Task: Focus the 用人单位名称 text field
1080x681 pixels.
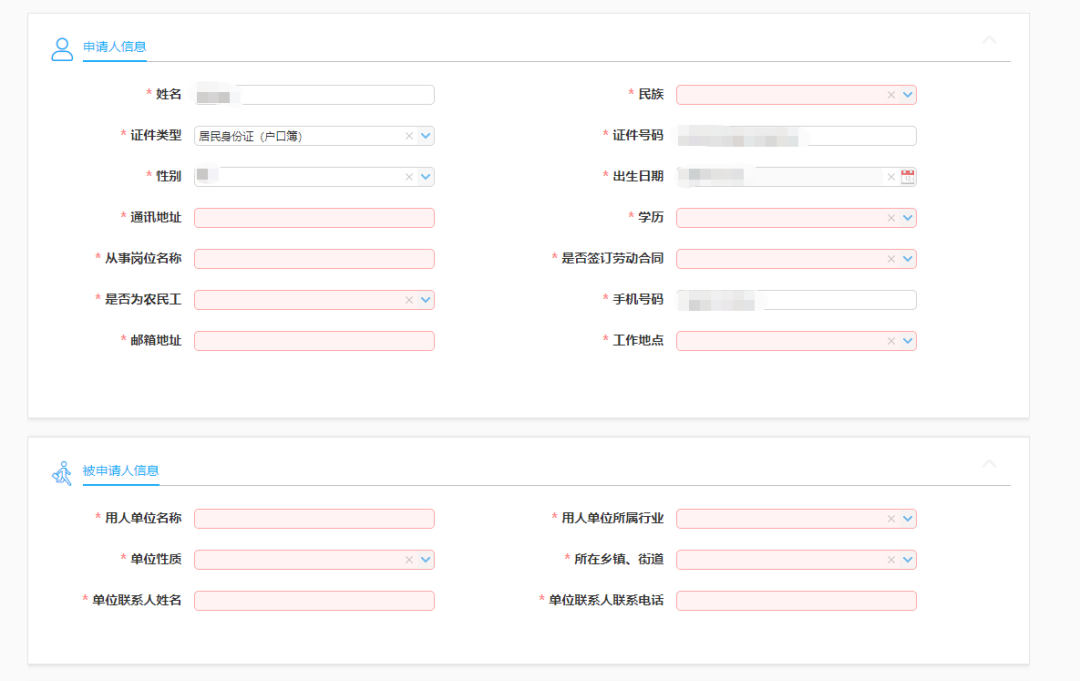Action: [314, 519]
